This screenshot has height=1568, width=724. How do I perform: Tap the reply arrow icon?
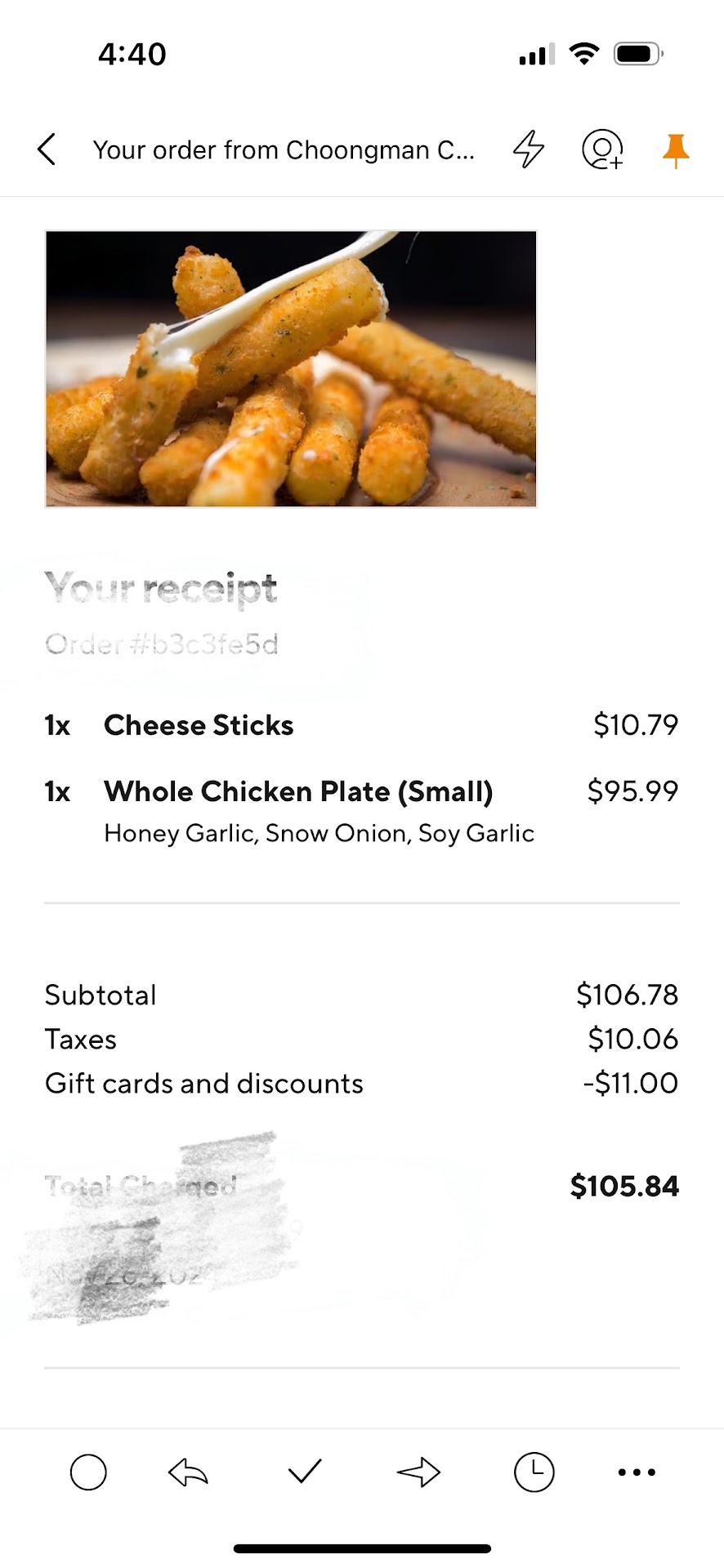188,1472
